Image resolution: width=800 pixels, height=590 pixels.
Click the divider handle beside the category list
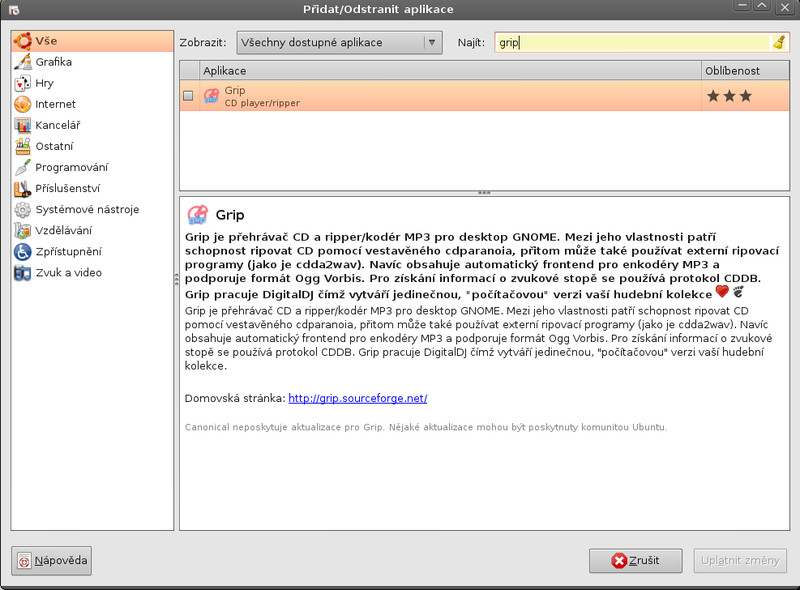pyautogui.click(x=177, y=279)
